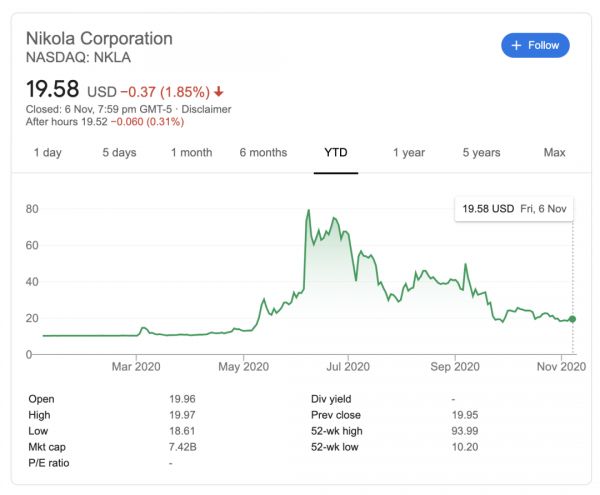Select the YTD tab

pyautogui.click(x=336, y=153)
